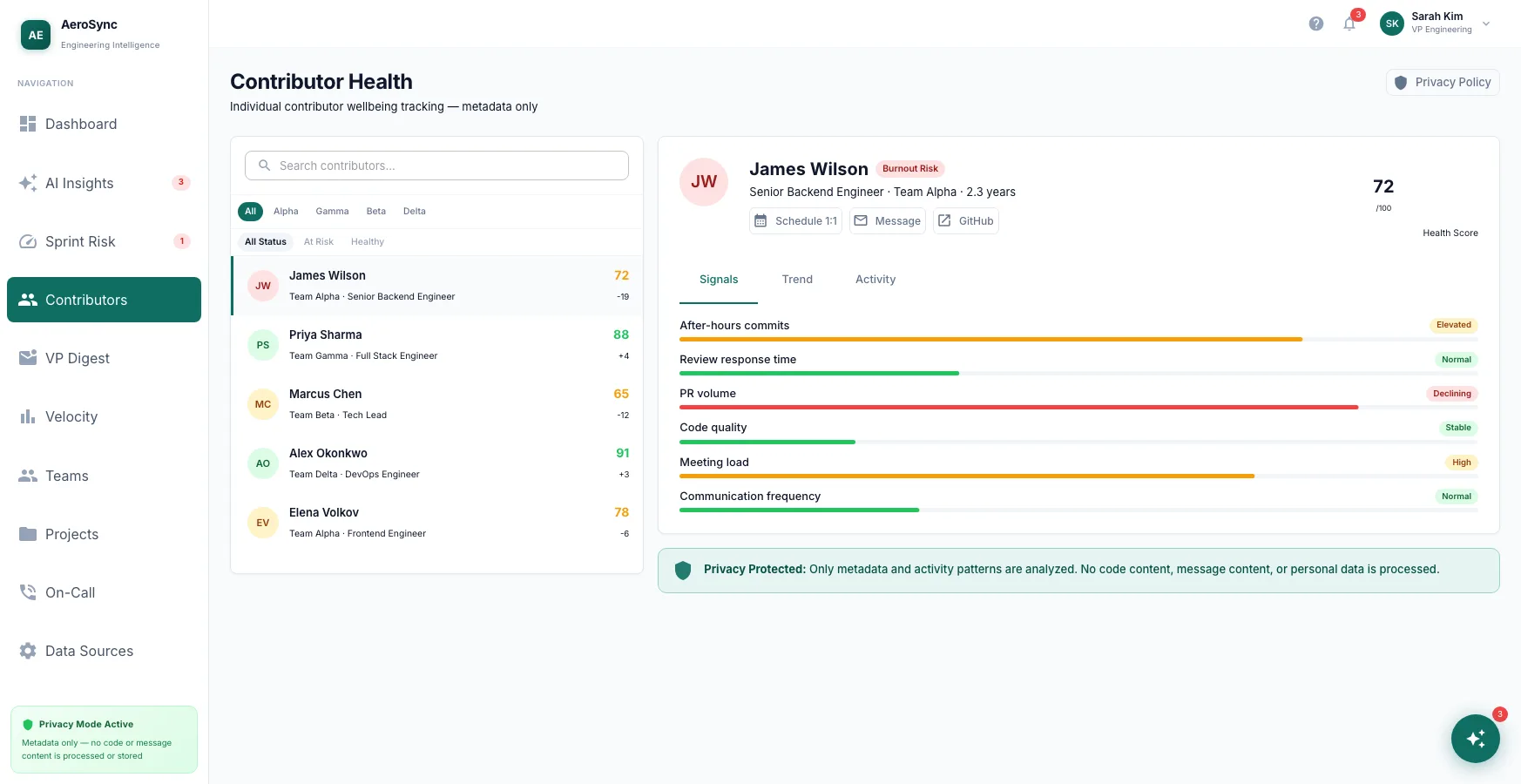Filter contributors by Alpha team

tap(286, 212)
